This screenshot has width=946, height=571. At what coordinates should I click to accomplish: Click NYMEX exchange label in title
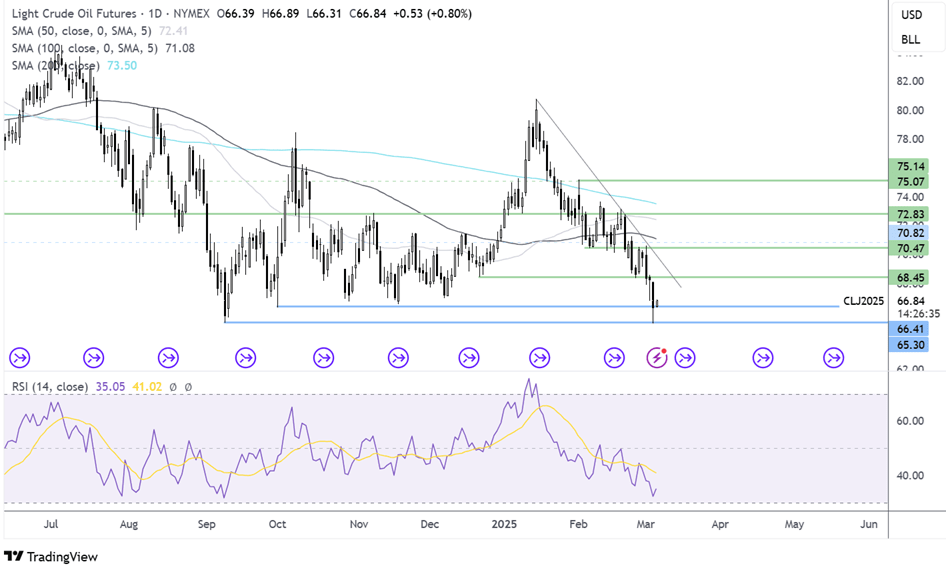pyautogui.click(x=191, y=13)
